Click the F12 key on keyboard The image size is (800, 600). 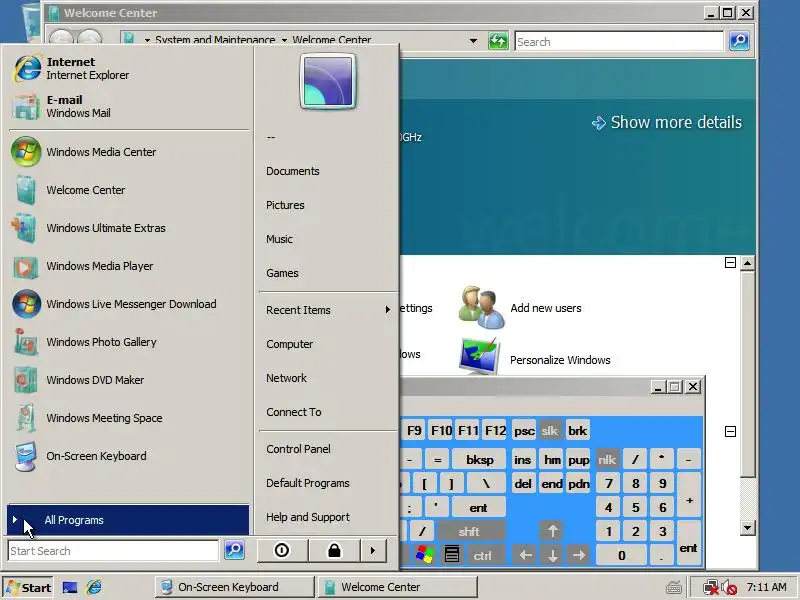coord(495,431)
